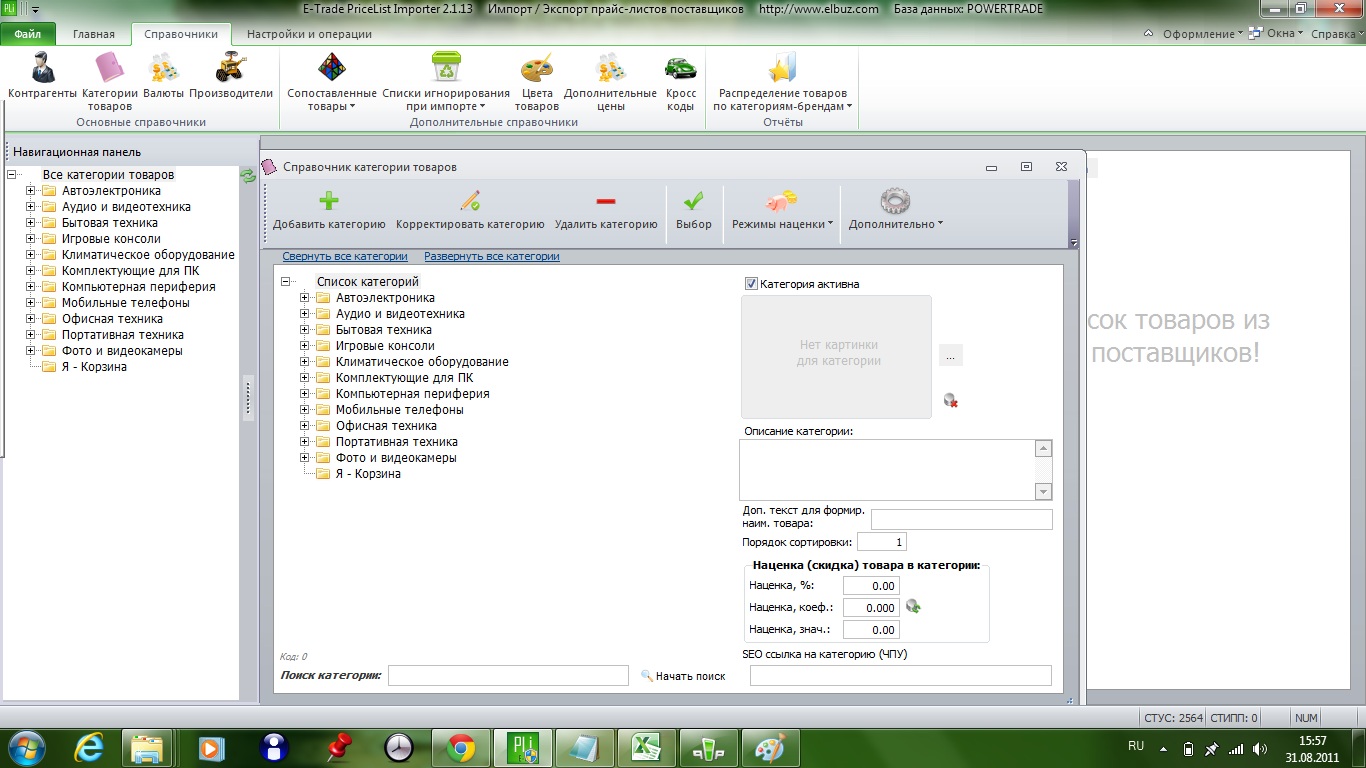Click the Выбор green checkmark button

(x=694, y=210)
